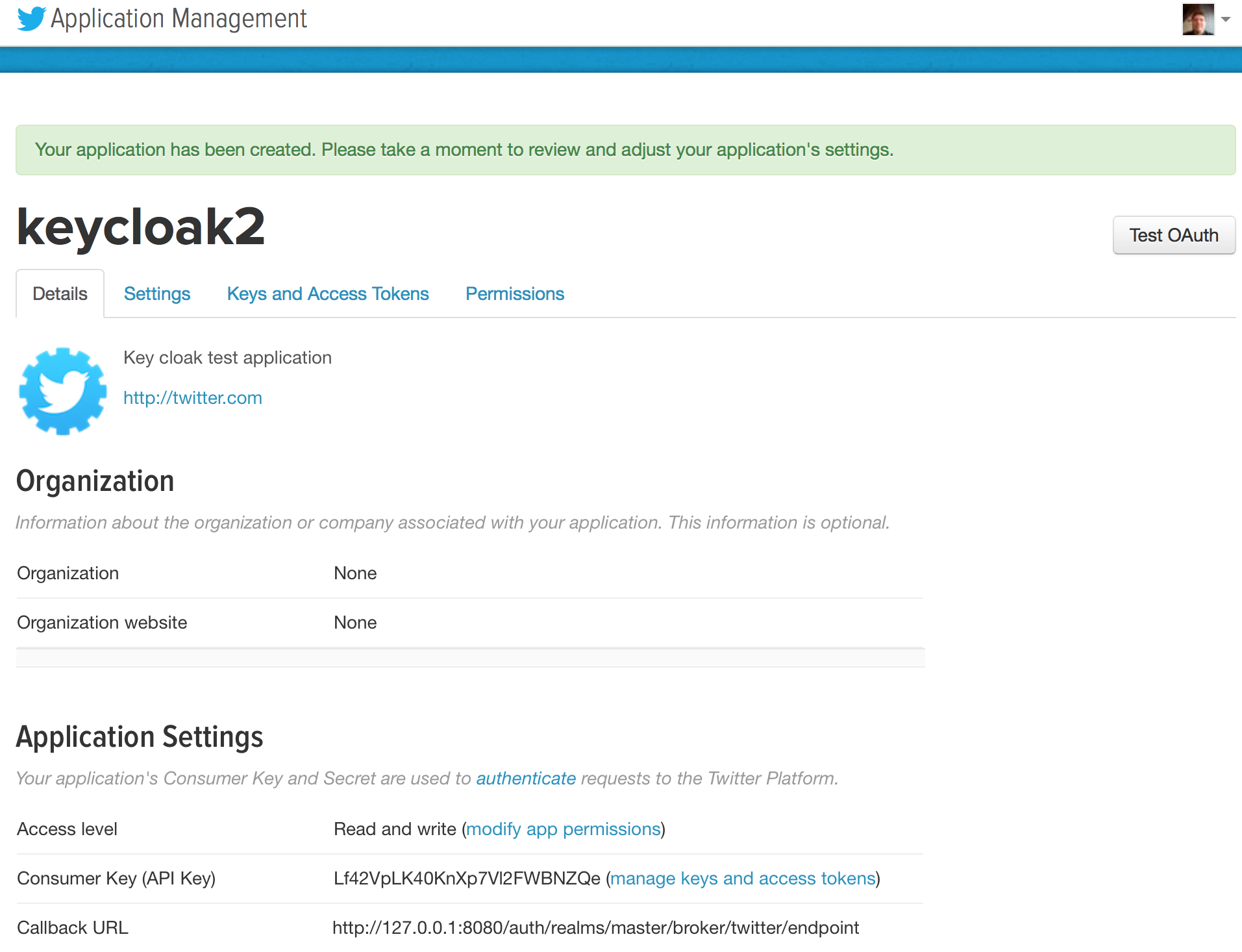Click the Key cloak test application description
The width and height of the screenshot is (1242, 952).
227,357
